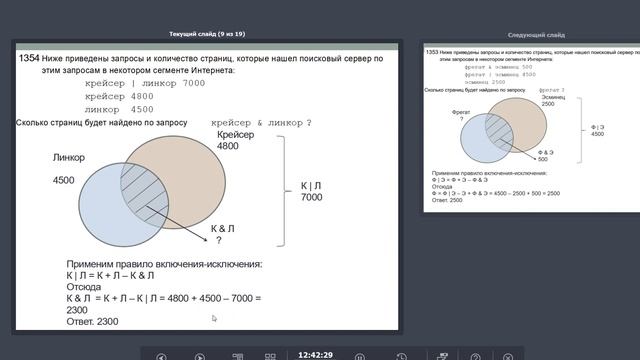Click the 'Ответ. 2300' answer line

pyautogui.click(x=92, y=321)
